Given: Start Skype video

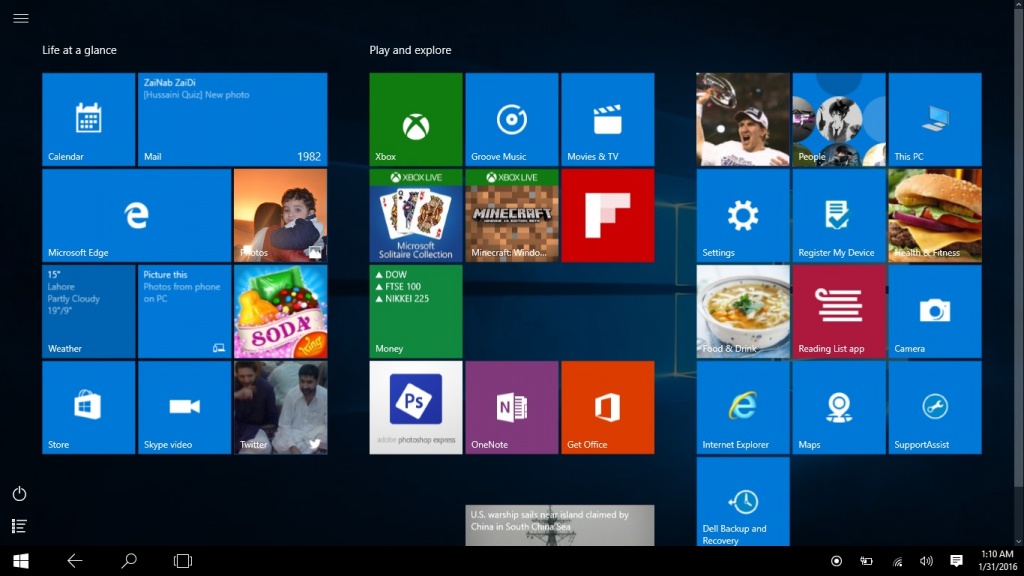Looking at the screenshot, I should tap(184, 407).
